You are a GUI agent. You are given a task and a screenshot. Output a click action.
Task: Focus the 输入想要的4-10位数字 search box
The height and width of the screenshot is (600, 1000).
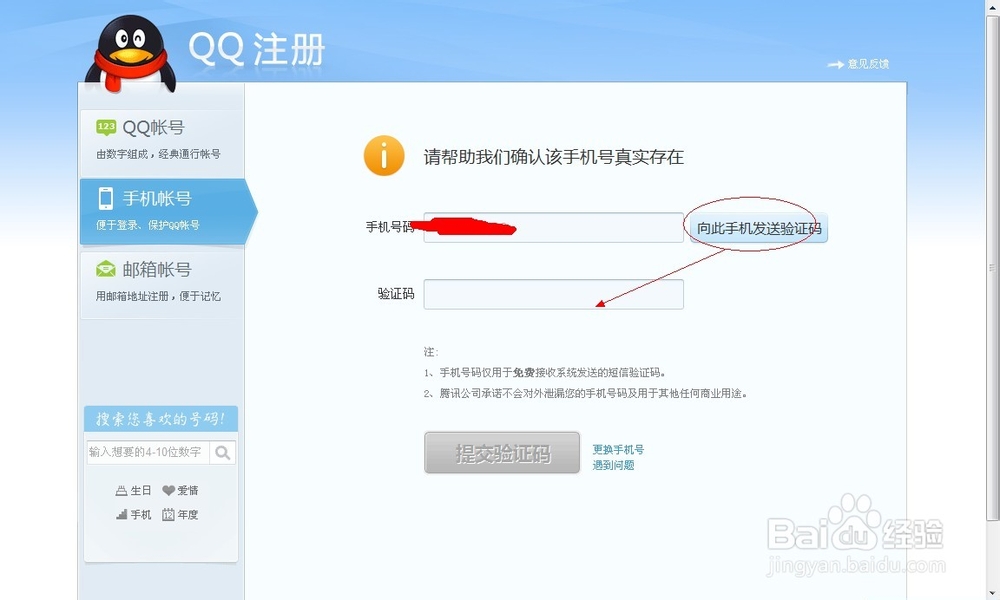coord(148,452)
